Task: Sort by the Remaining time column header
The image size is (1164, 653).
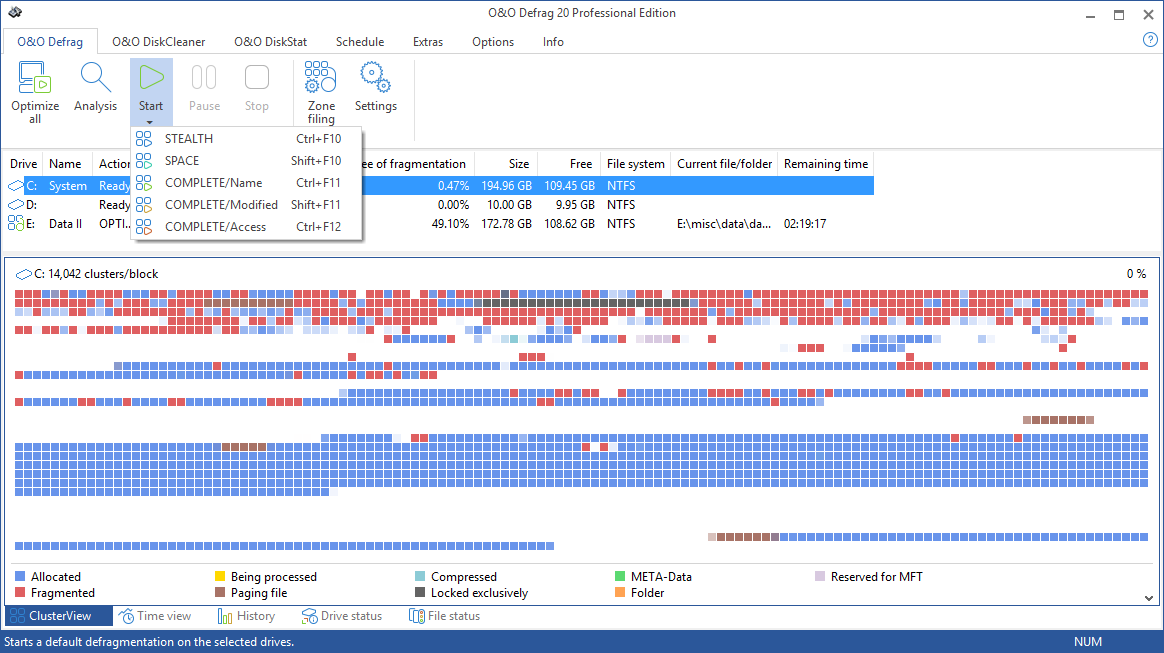Action: [x=825, y=164]
